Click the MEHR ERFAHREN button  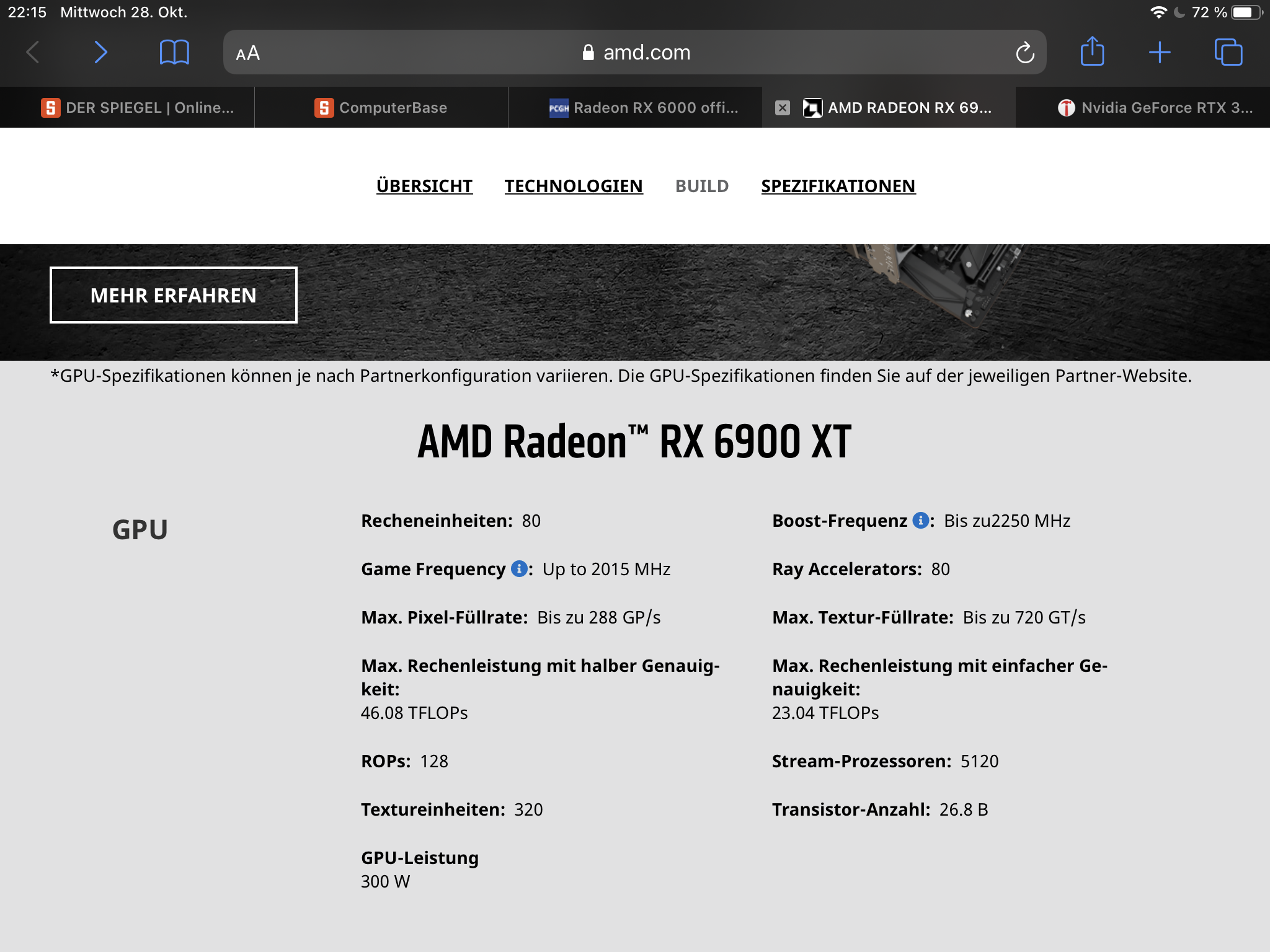tap(174, 295)
